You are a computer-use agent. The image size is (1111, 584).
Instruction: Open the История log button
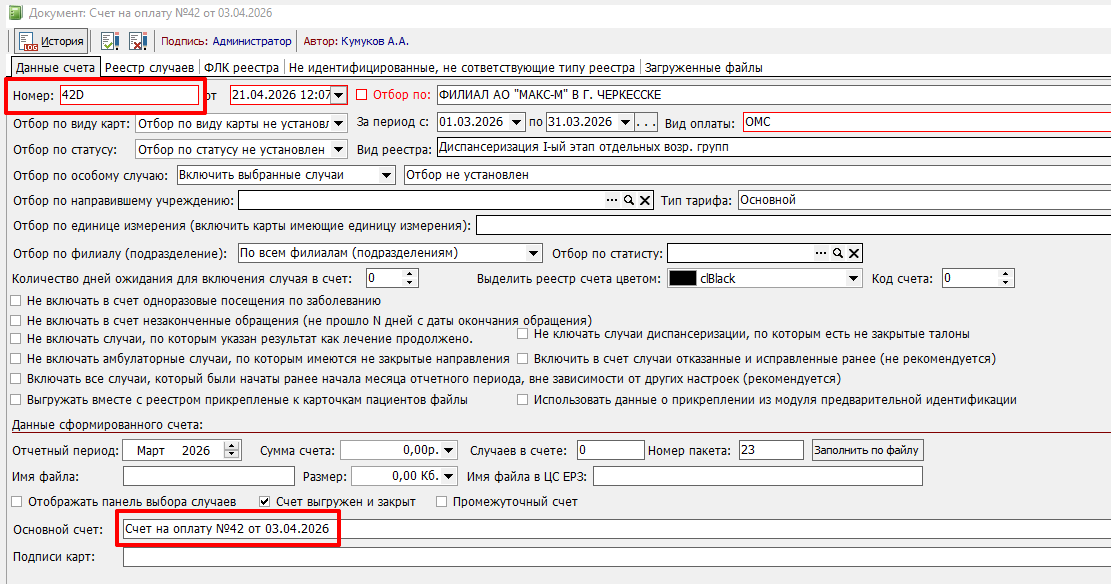[52, 41]
